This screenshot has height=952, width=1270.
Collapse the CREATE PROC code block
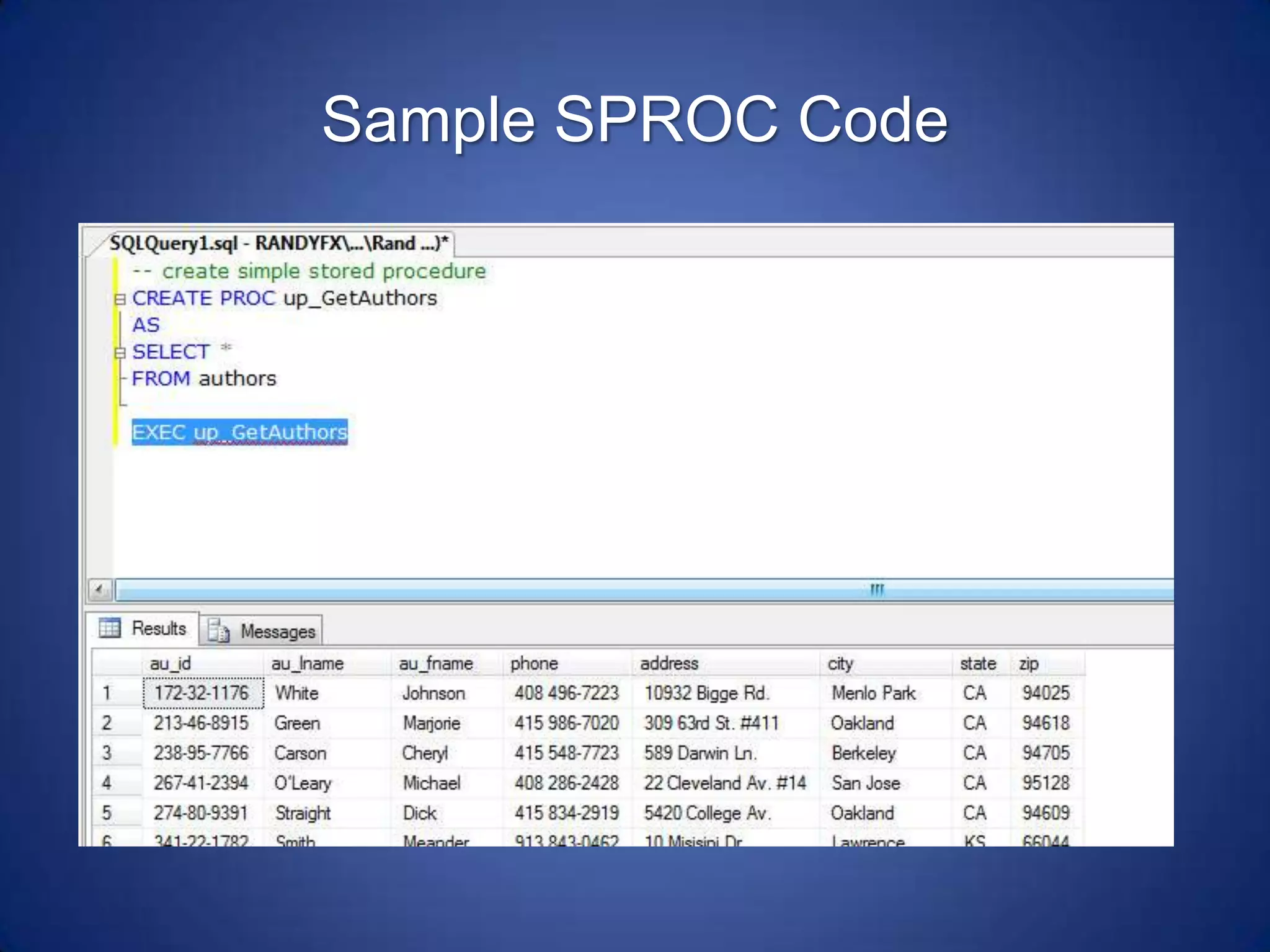tap(120, 300)
